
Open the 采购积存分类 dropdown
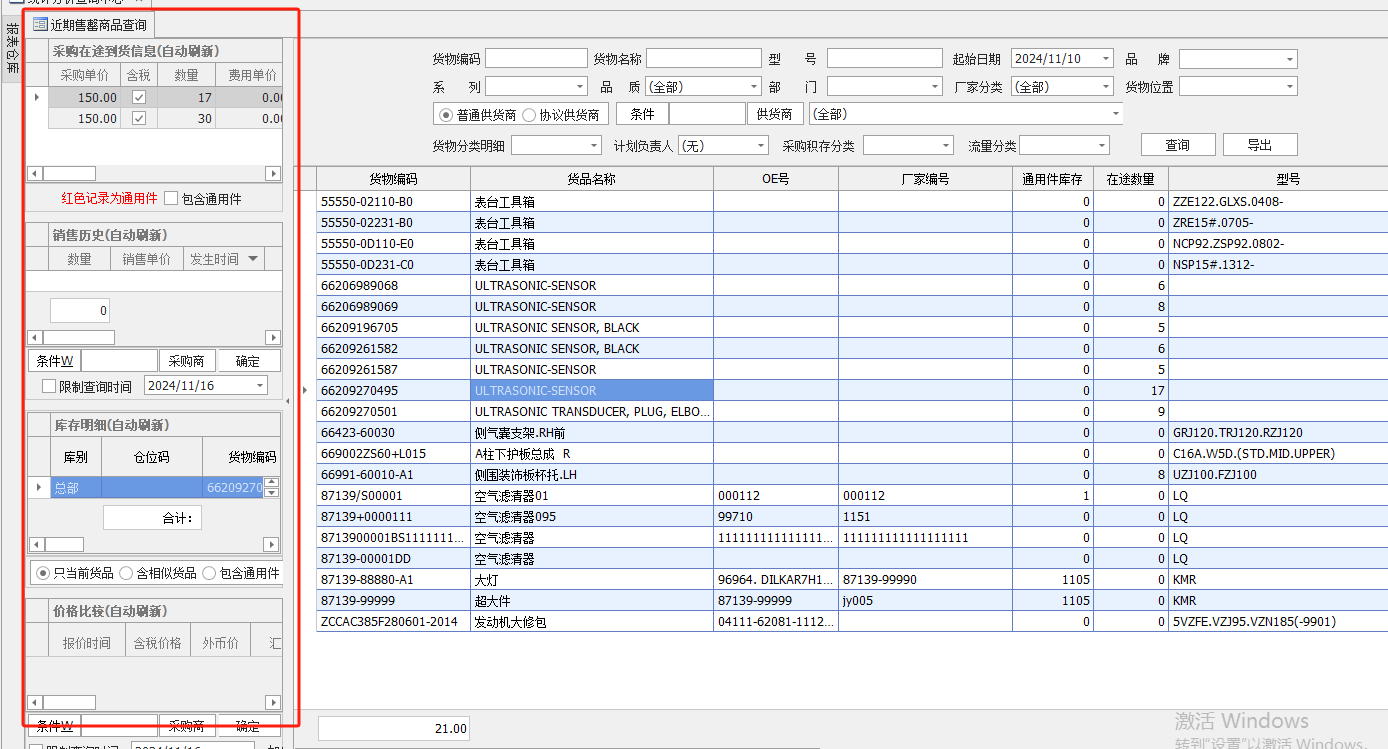[x=945, y=146]
